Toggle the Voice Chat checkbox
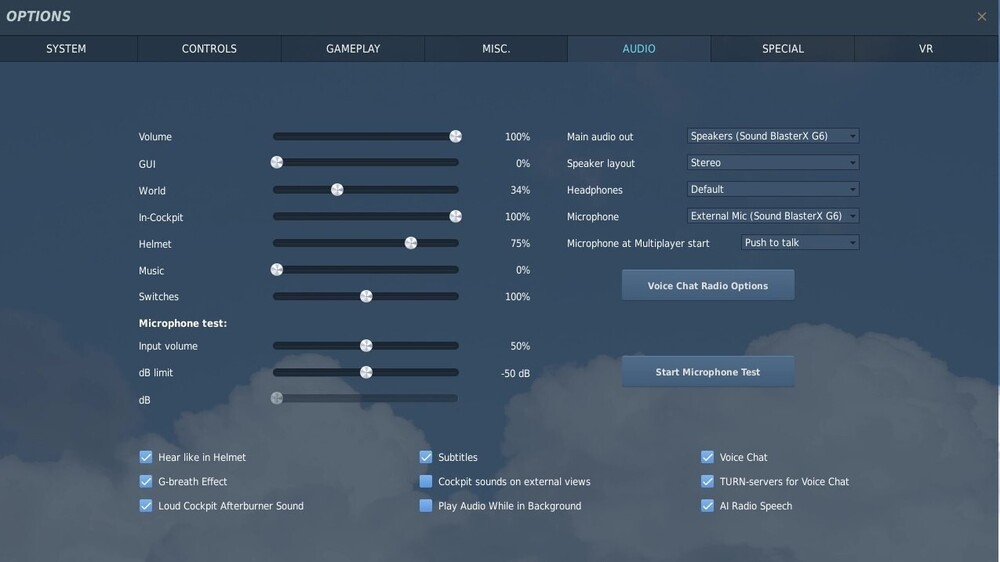1000x562 pixels. (x=707, y=457)
